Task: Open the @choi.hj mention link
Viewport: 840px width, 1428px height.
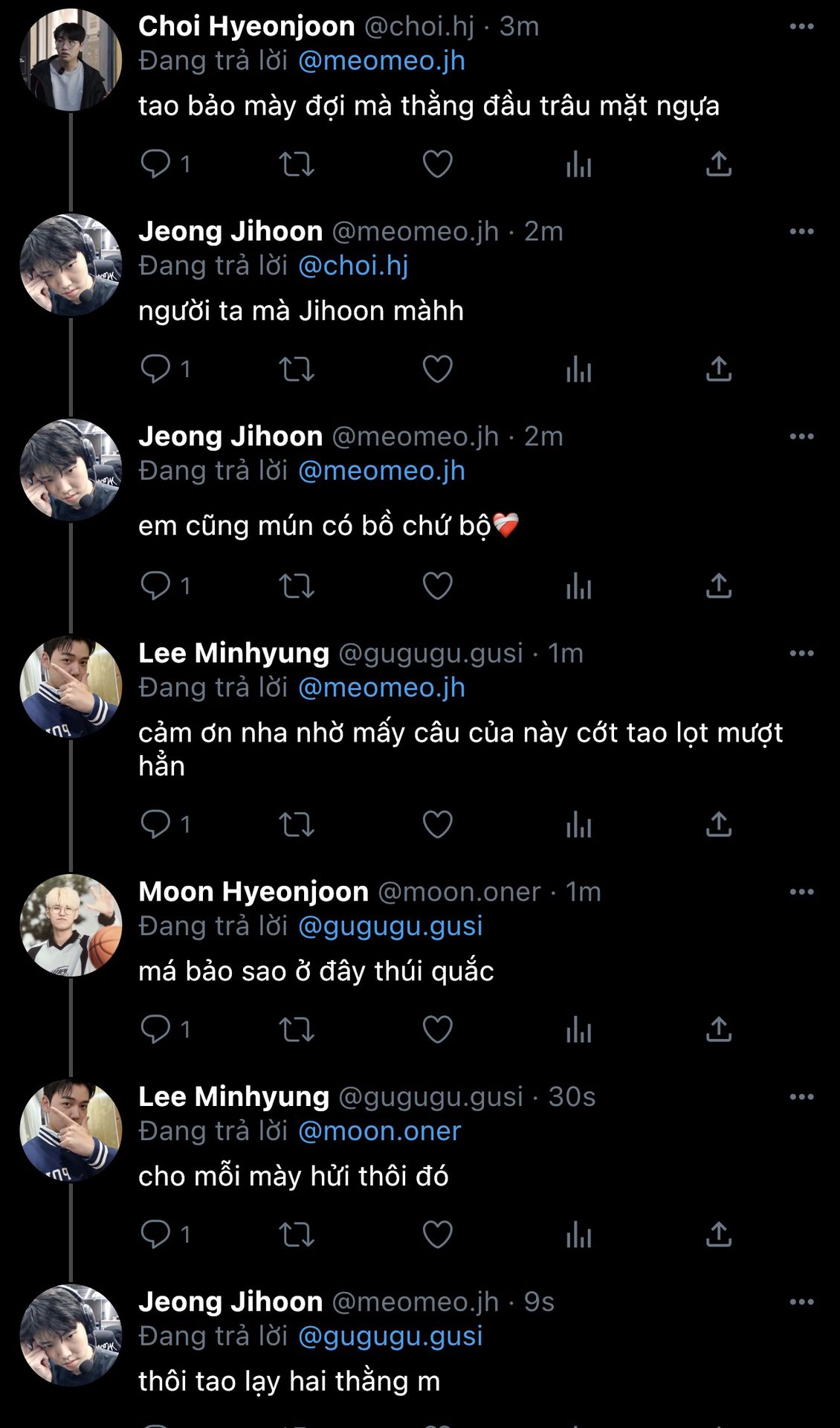Action: pyautogui.click(x=353, y=266)
